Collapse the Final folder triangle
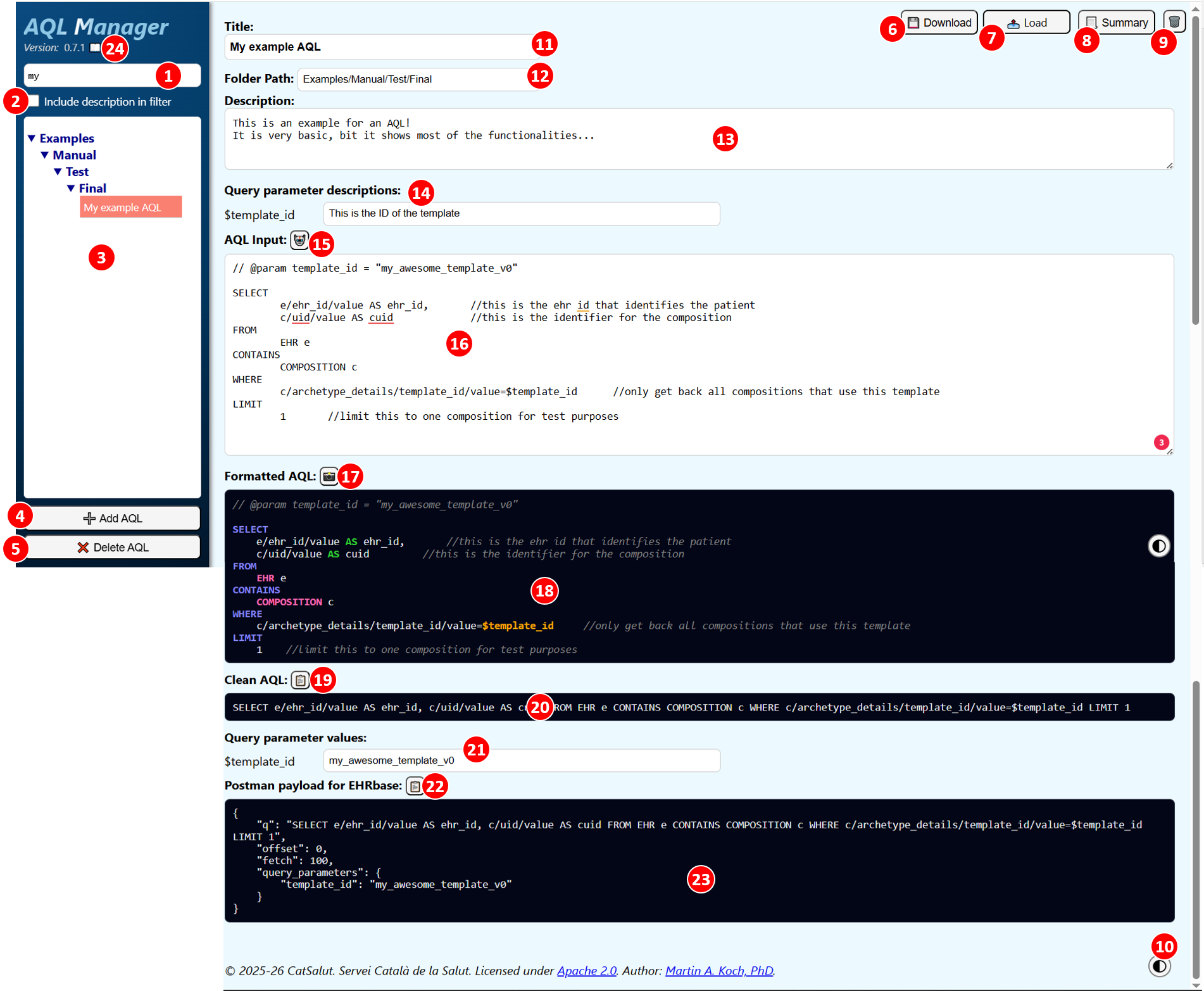Viewport: 1204px width, 991px height. pyautogui.click(x=71, y=188)
